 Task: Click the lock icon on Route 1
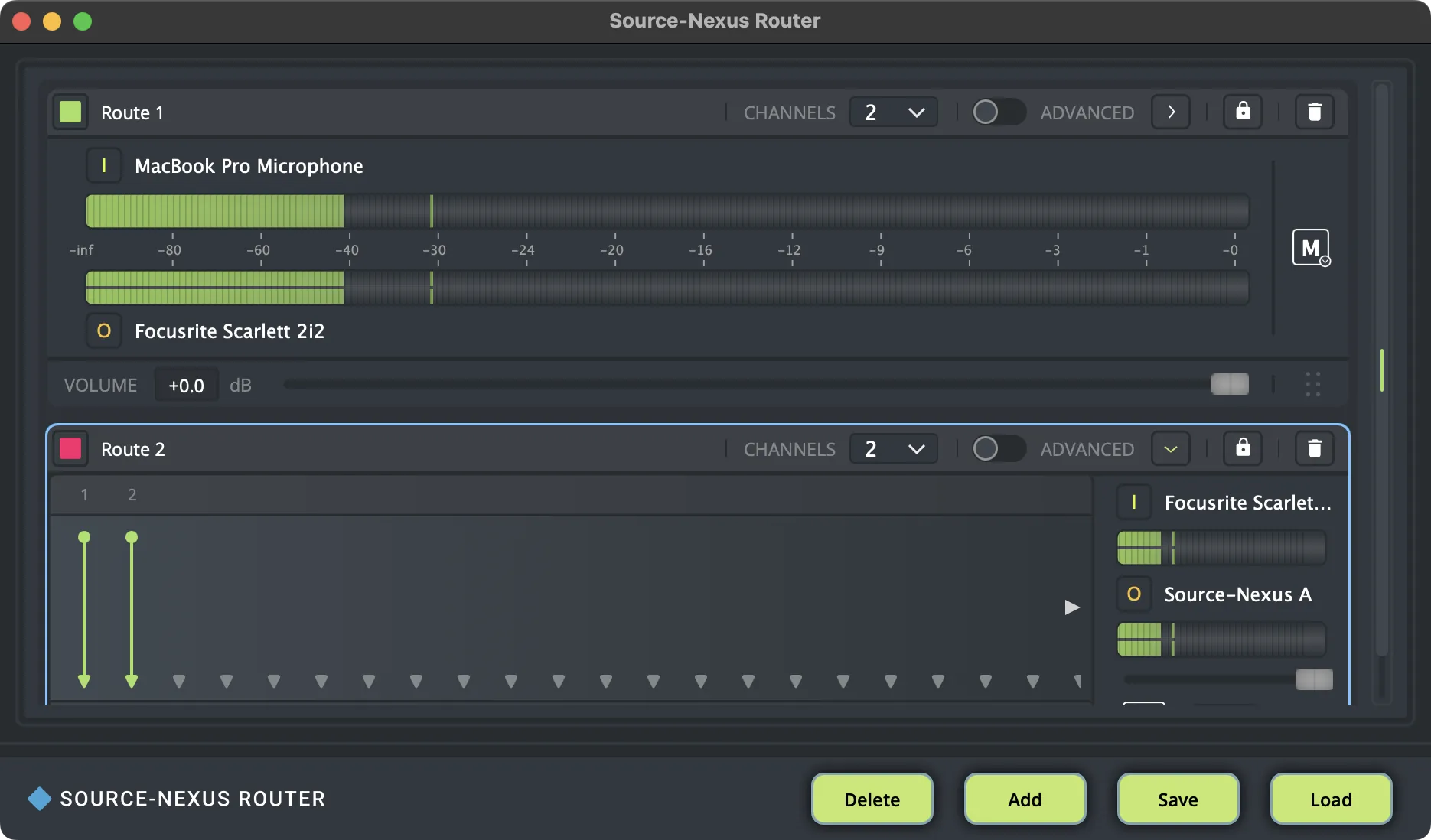click(x=1243, y=112)
